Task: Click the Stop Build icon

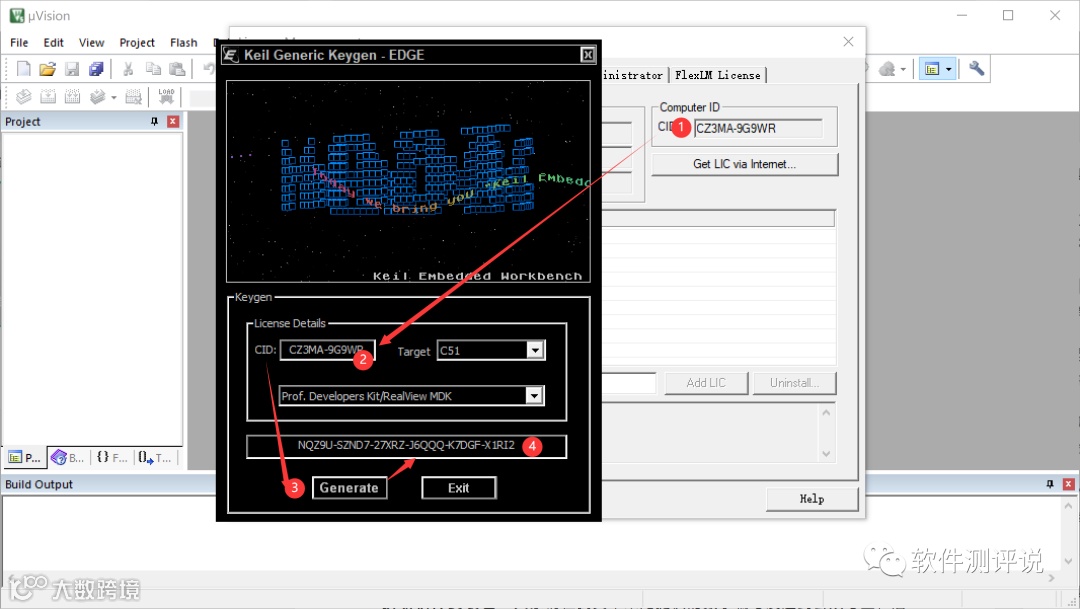Action: coord(134,96)
